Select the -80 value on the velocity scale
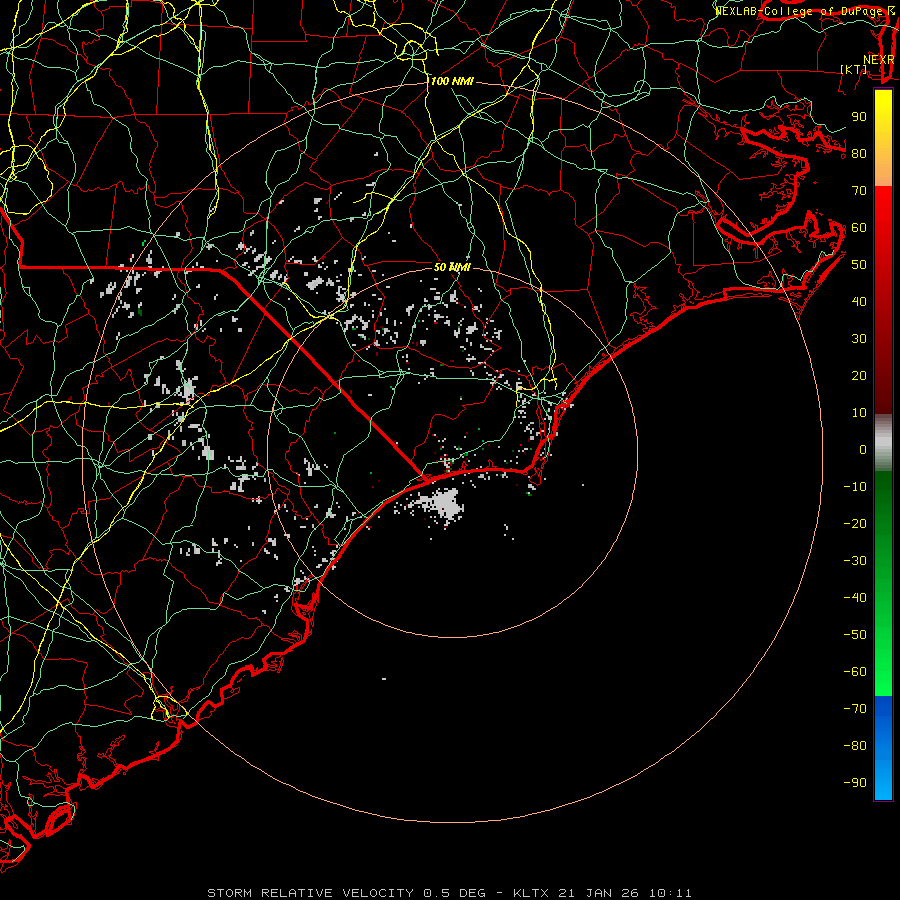900x900 pixels. [x=855, y=746]
